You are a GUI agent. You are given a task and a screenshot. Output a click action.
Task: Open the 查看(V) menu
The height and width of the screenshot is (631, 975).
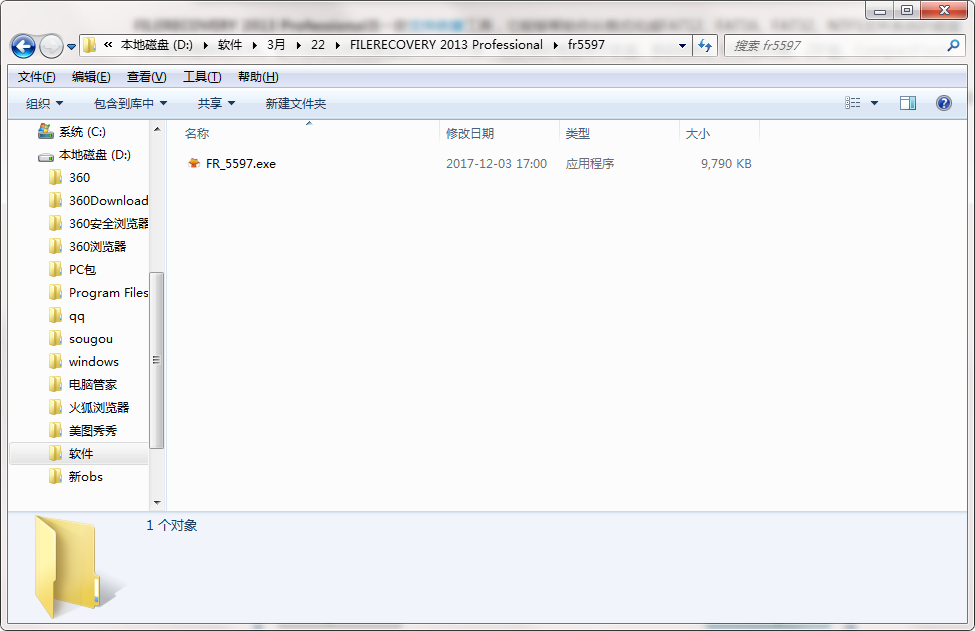click(x=146, y=76)
